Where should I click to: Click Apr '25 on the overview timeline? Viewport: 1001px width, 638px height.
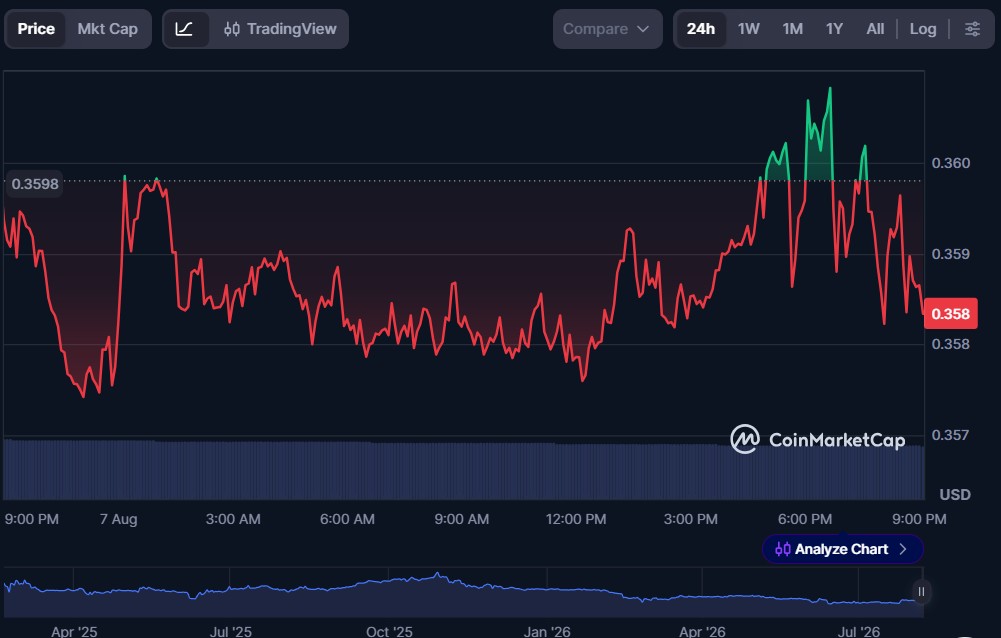pyautogui.click(x=74, y=632)
